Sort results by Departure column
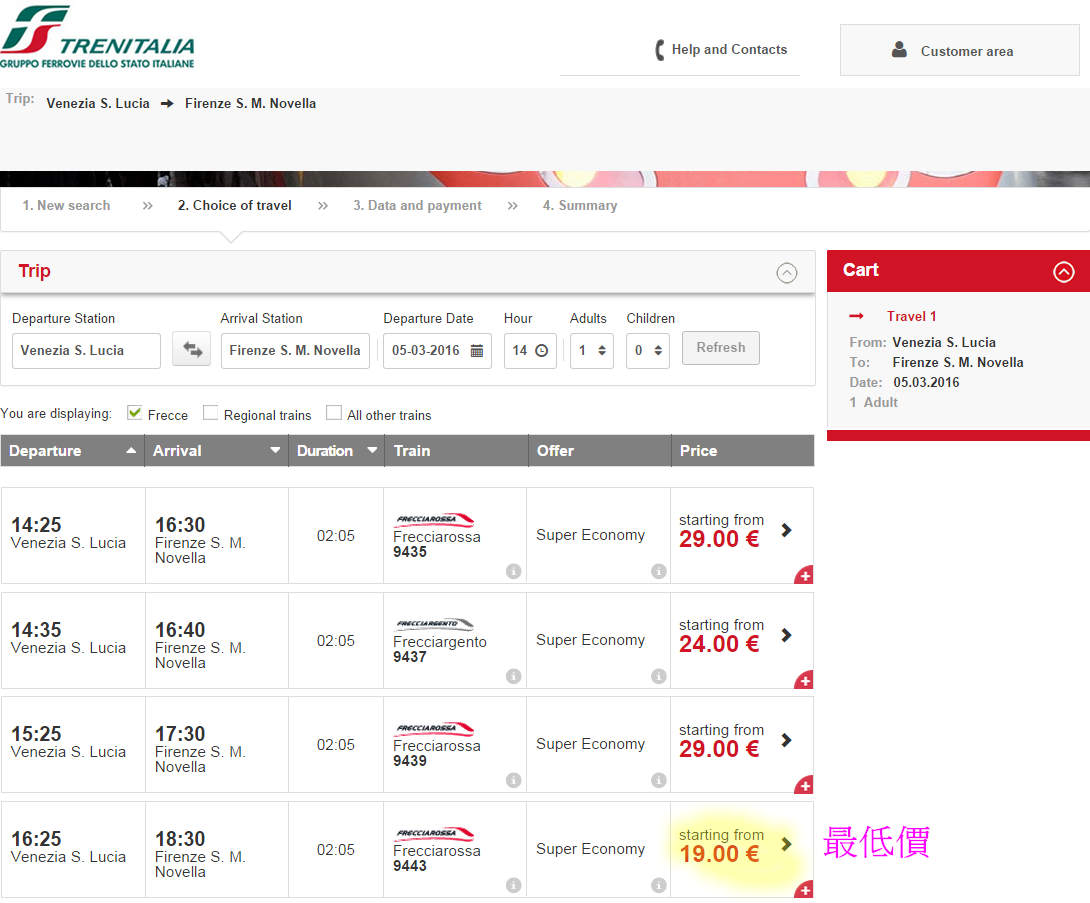 [72, 450]
